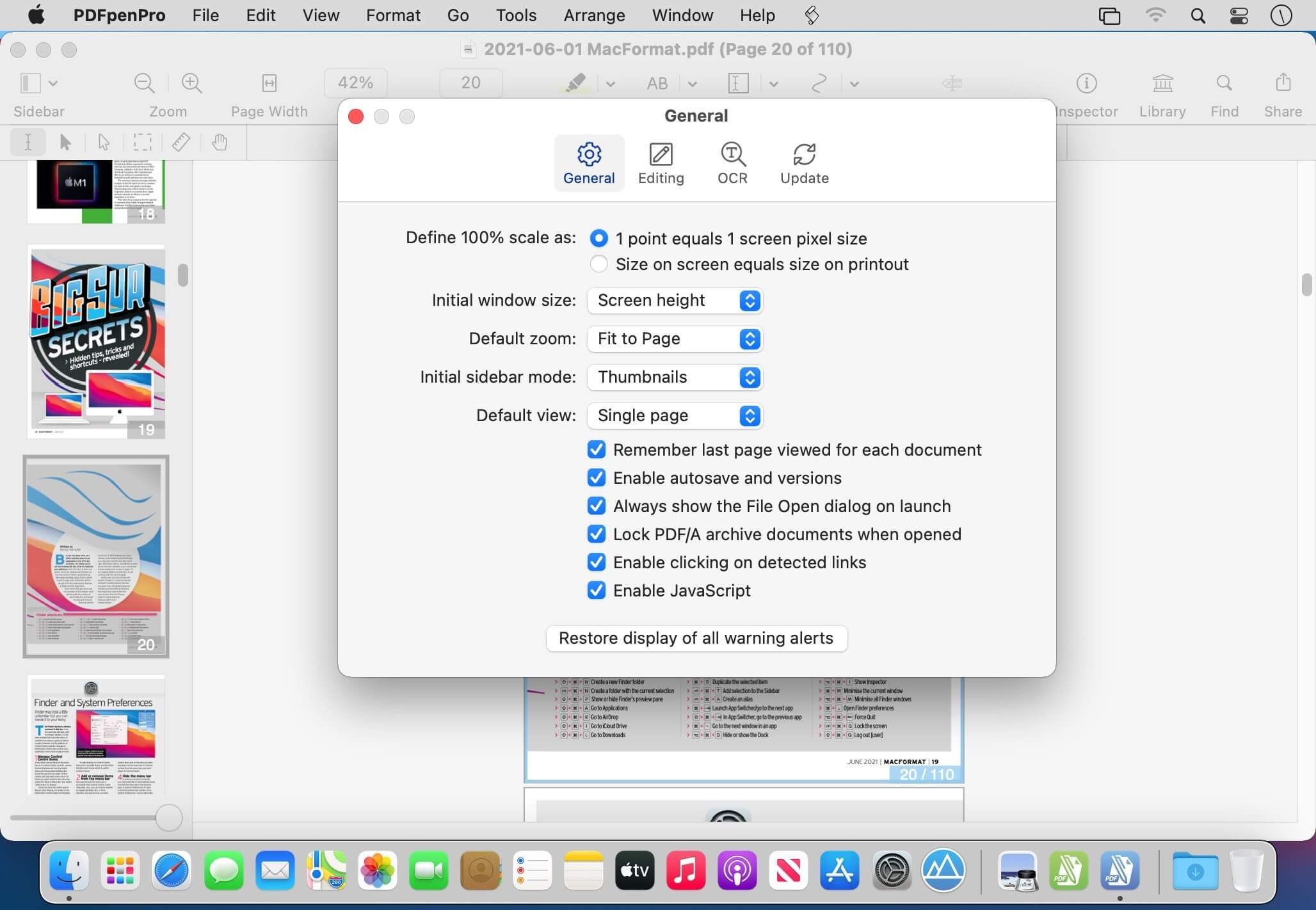
Task: Select the hand scroll tool
Action: coord(220,142)
